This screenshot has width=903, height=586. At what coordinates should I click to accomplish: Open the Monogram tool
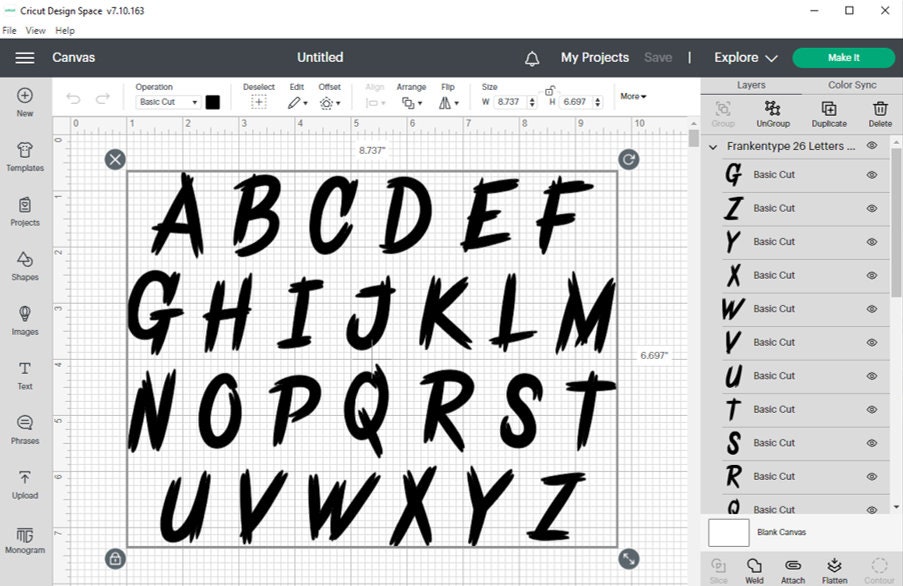pyautogui.click(x=24, y=540)
